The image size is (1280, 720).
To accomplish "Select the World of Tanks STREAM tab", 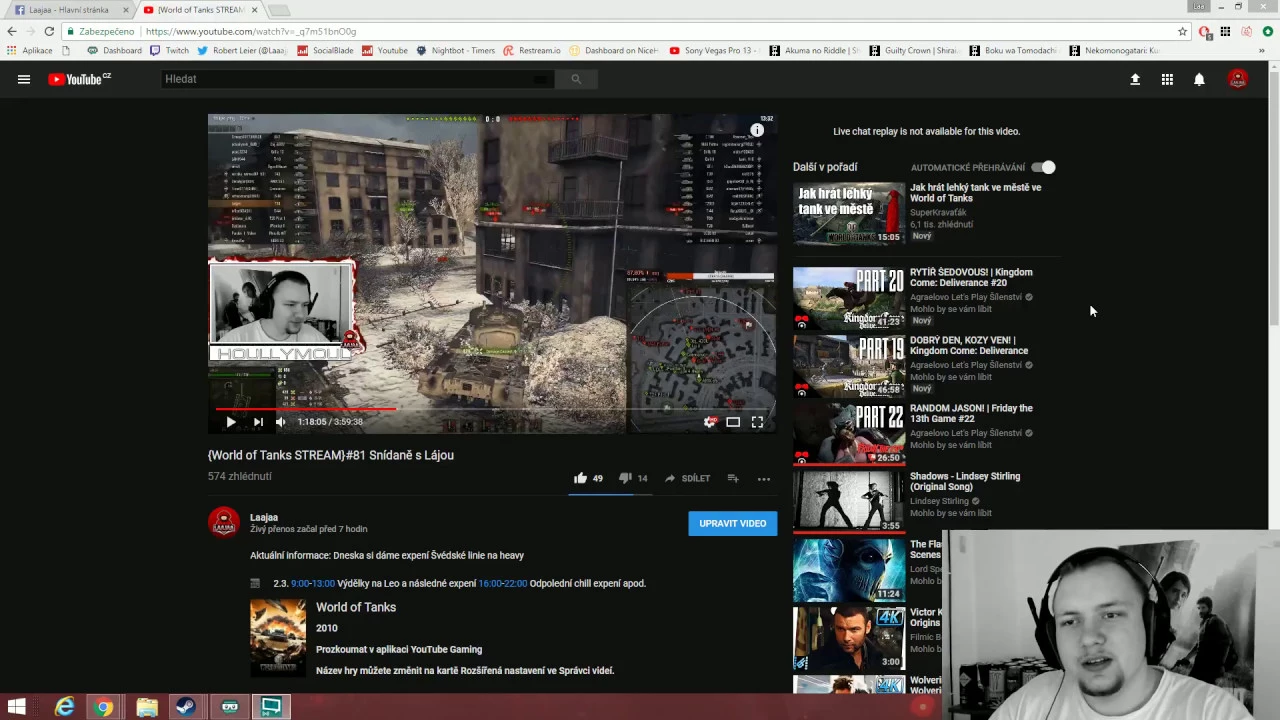I will pos(200,10).
